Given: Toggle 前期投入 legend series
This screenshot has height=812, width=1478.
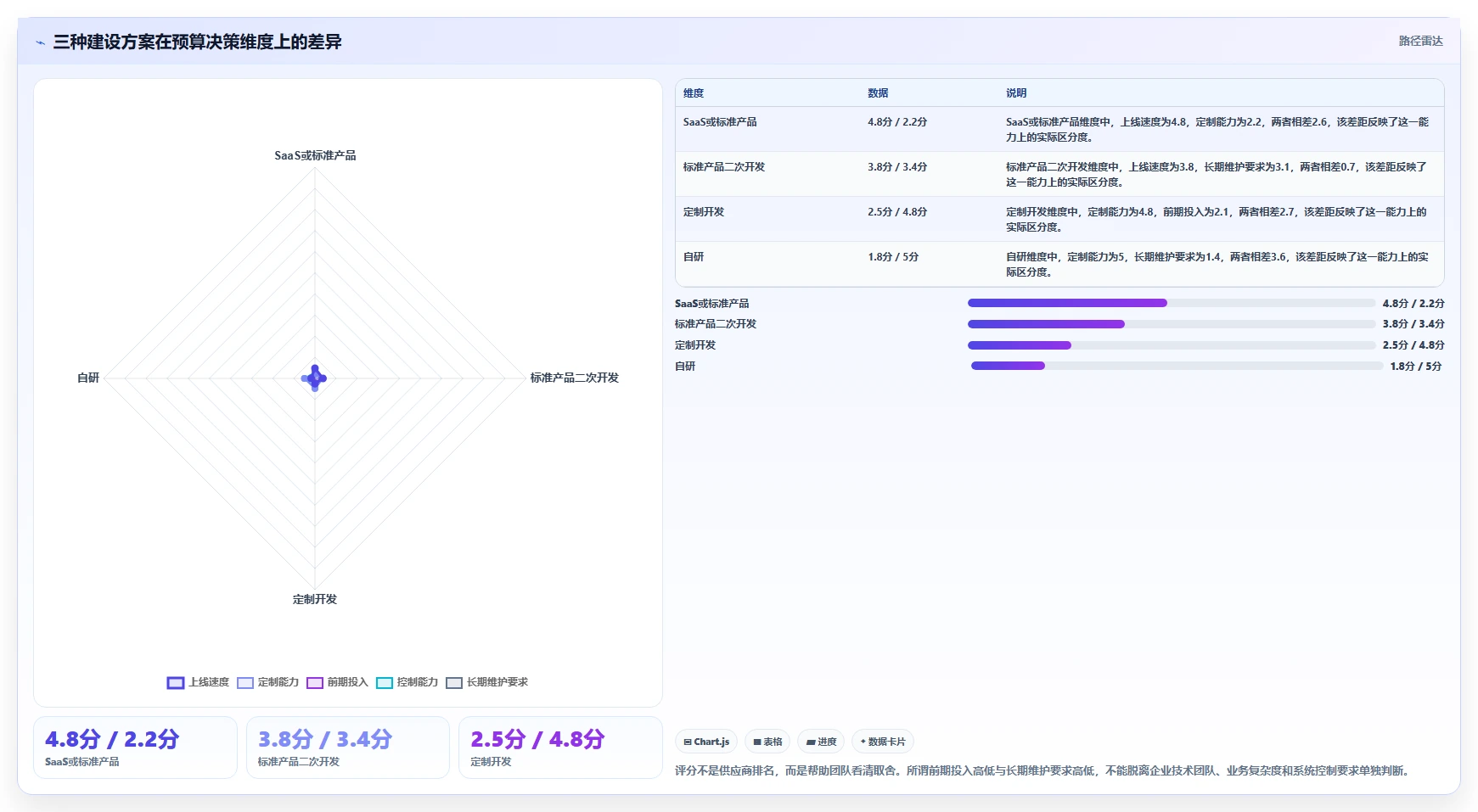Looking at the screenshot, I should (337, 682).
